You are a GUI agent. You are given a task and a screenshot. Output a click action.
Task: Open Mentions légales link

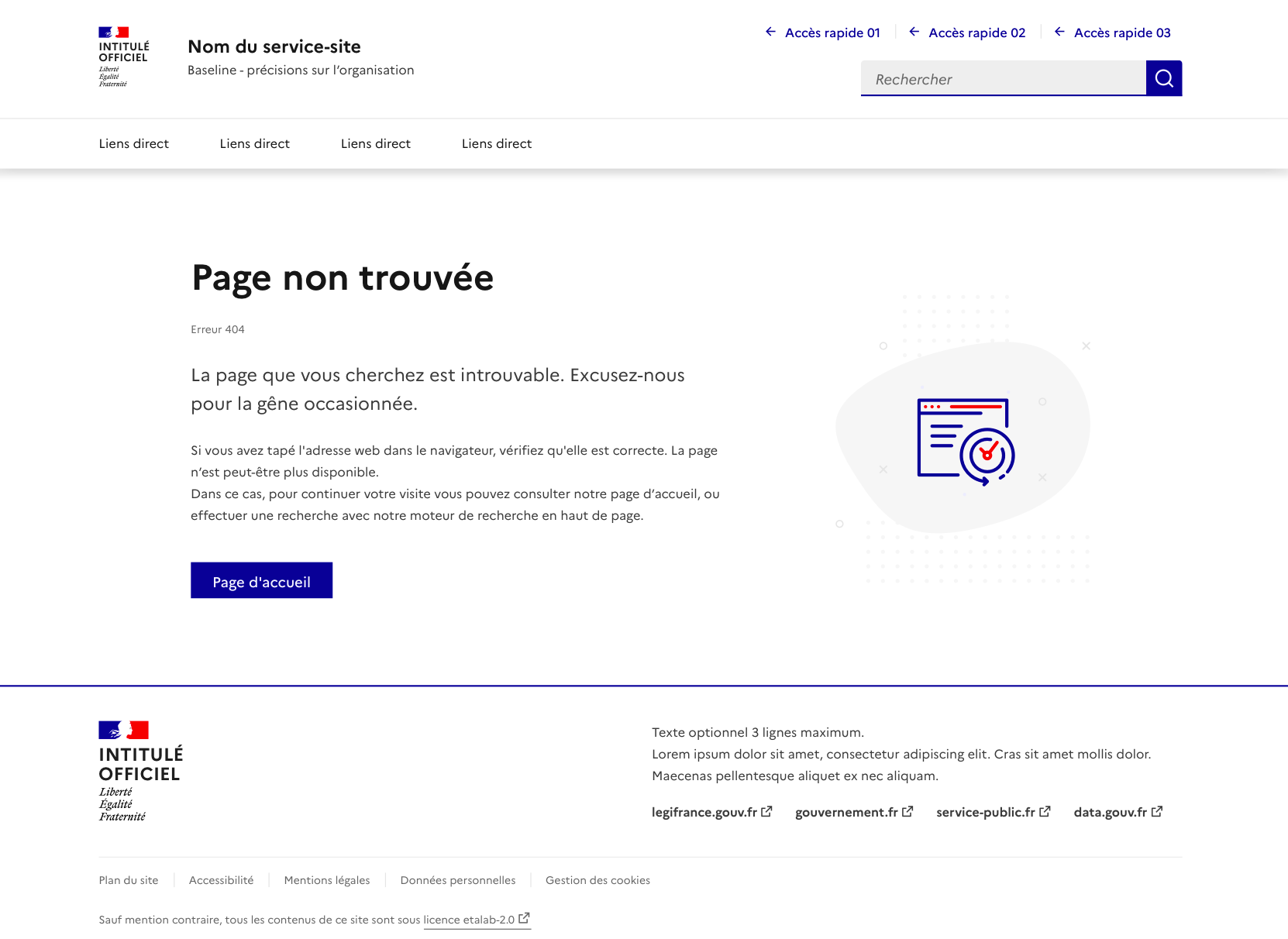pos(326,880)
